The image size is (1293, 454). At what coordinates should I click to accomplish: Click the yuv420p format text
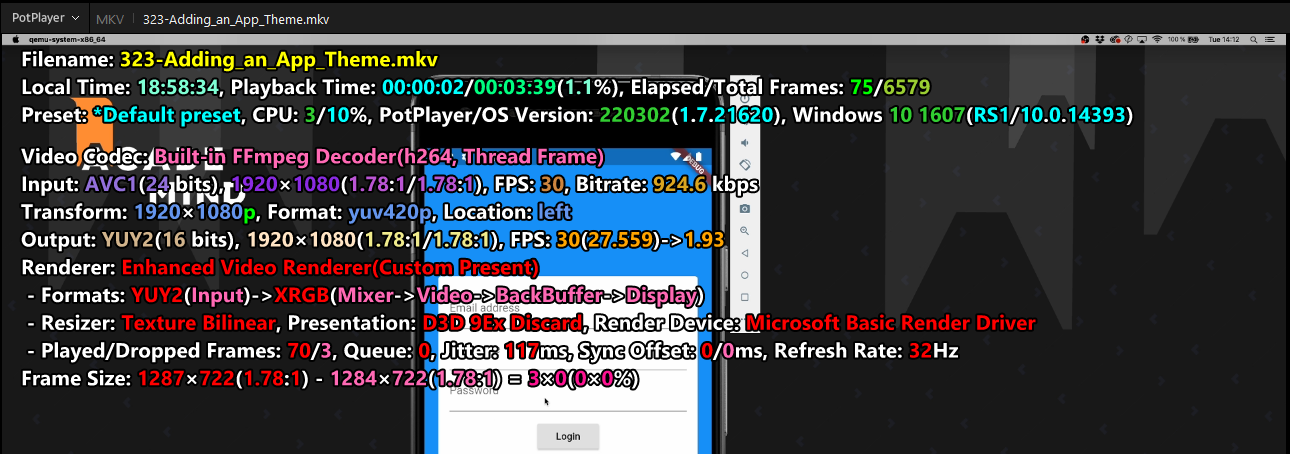coord(391,212)
